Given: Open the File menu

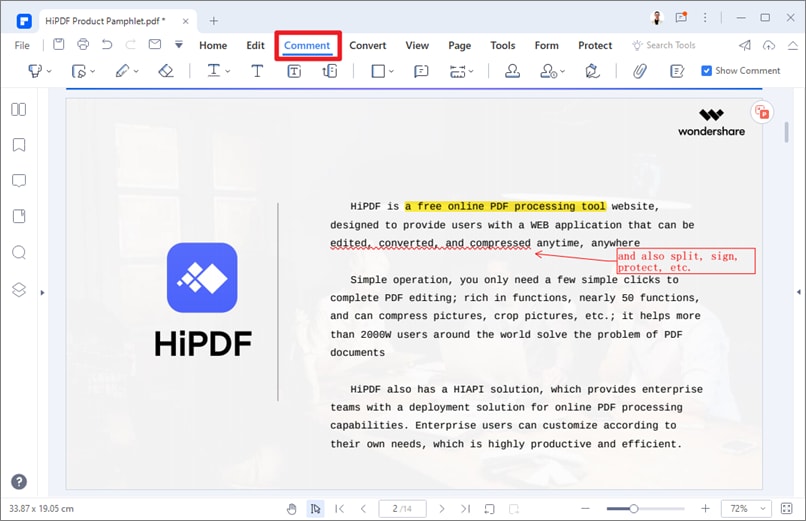Looking at the screenshot, I should pos(22,45).
